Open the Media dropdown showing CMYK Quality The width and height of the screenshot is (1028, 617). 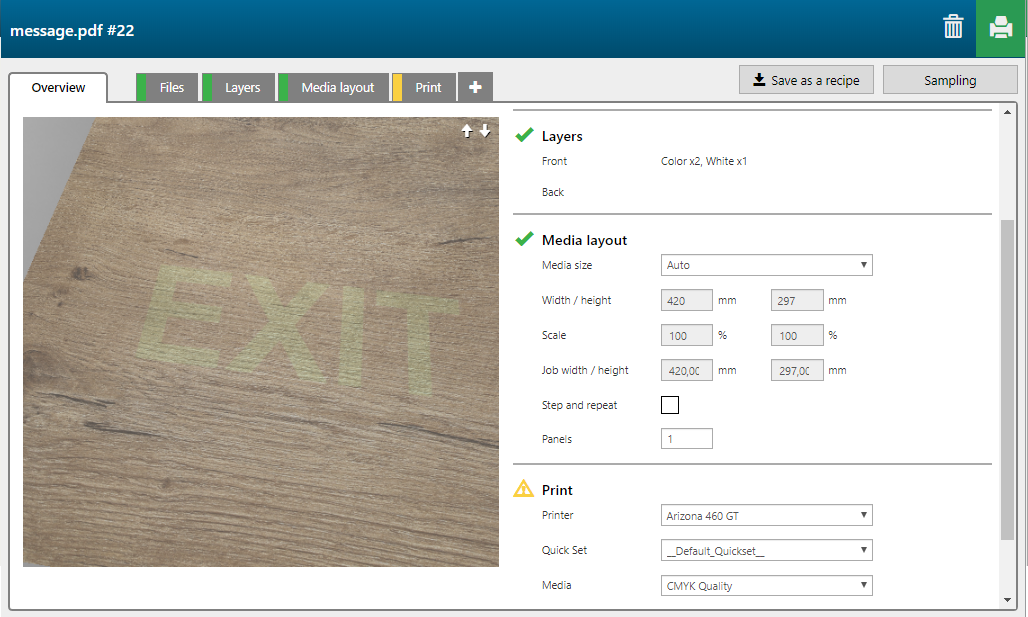(767, 586)
